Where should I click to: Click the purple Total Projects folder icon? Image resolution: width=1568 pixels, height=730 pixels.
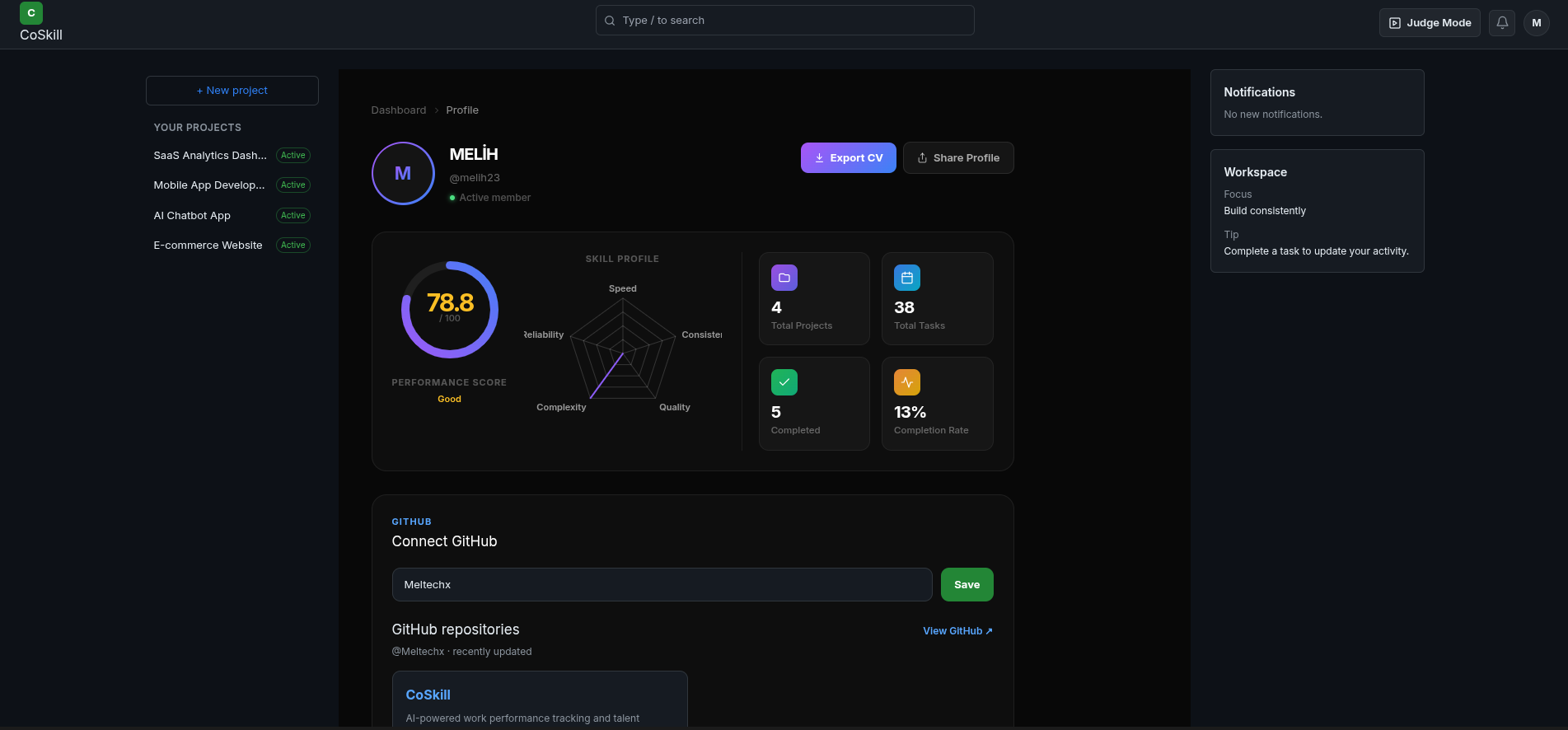(x=784, y=278)
